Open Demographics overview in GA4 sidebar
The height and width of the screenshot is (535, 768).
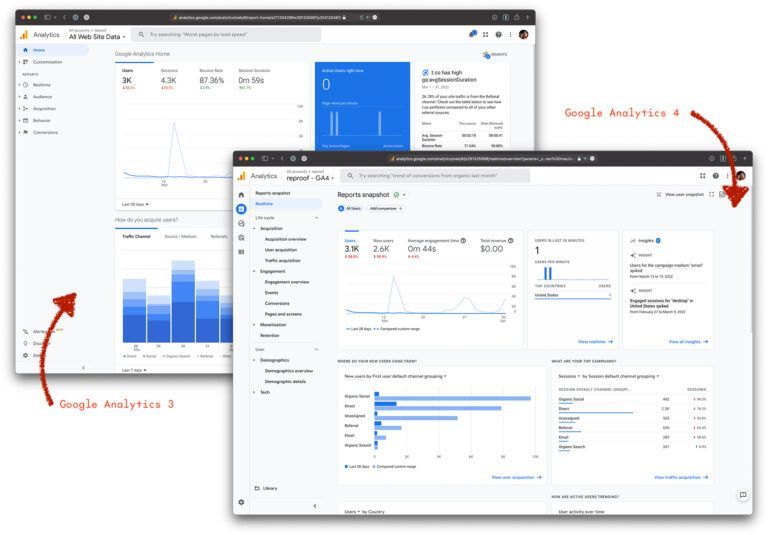coord(288,371)
